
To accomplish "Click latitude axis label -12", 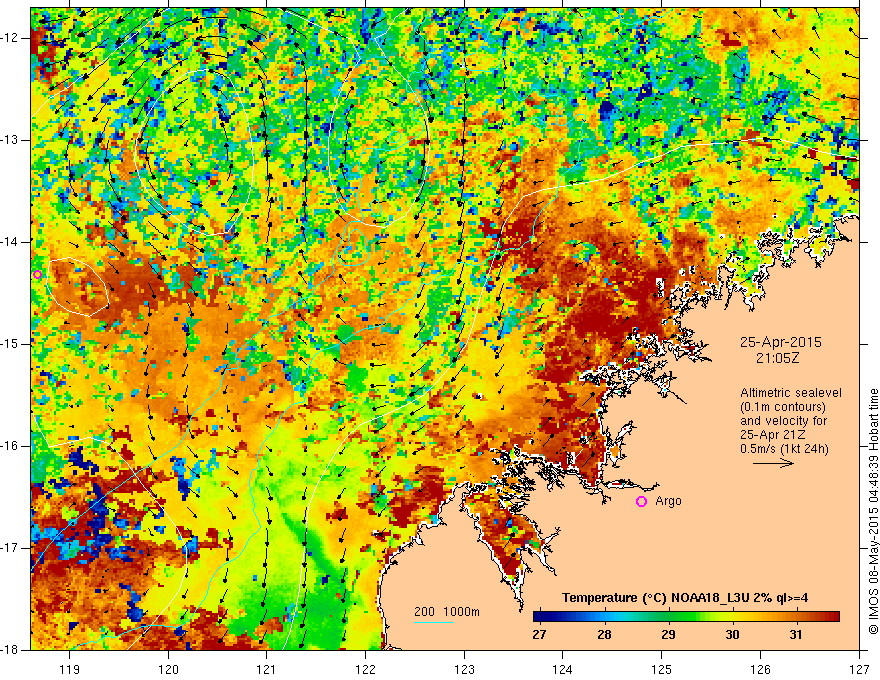I will tap(10, 38).
